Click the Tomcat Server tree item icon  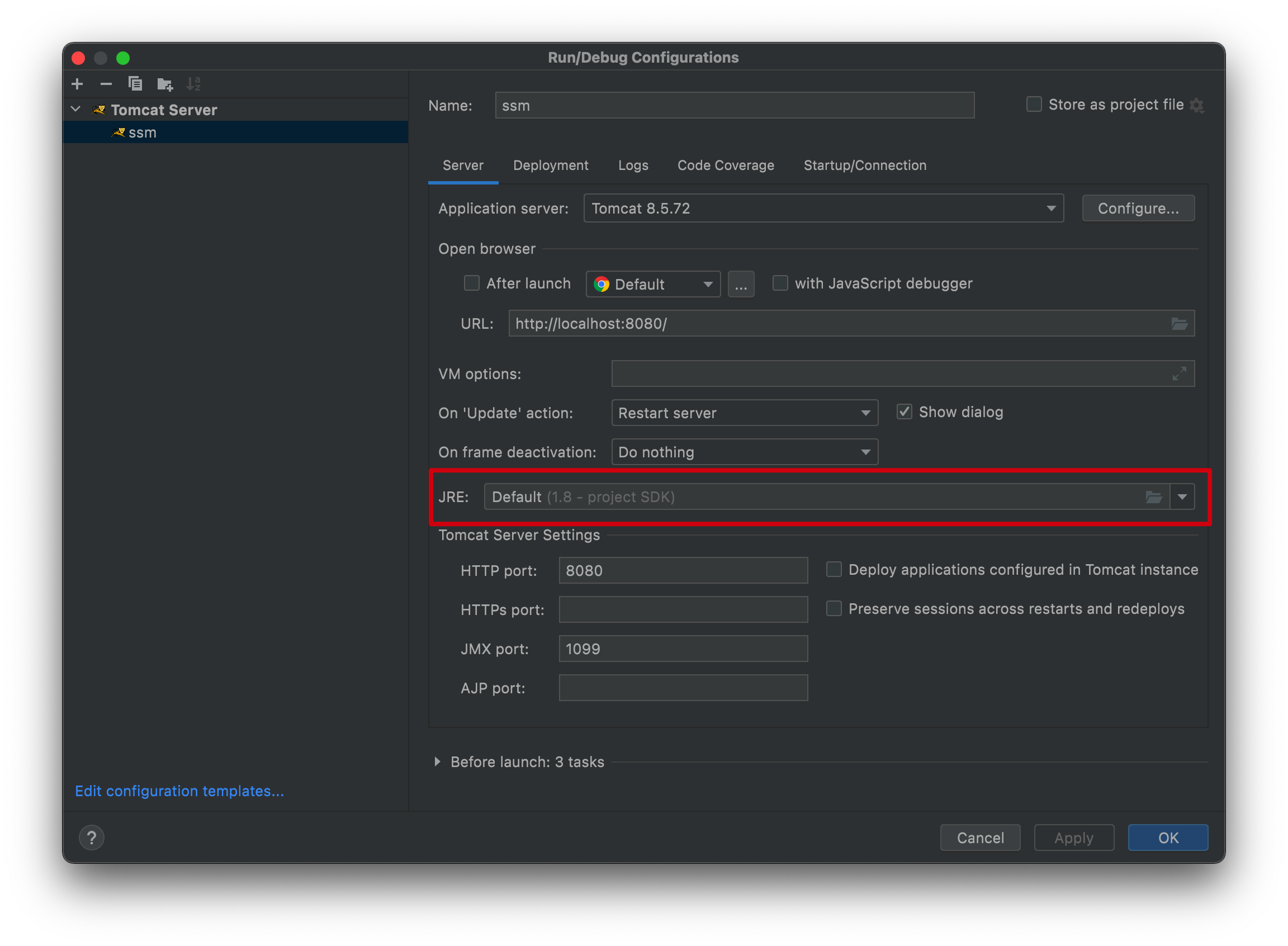pos(98,109)
